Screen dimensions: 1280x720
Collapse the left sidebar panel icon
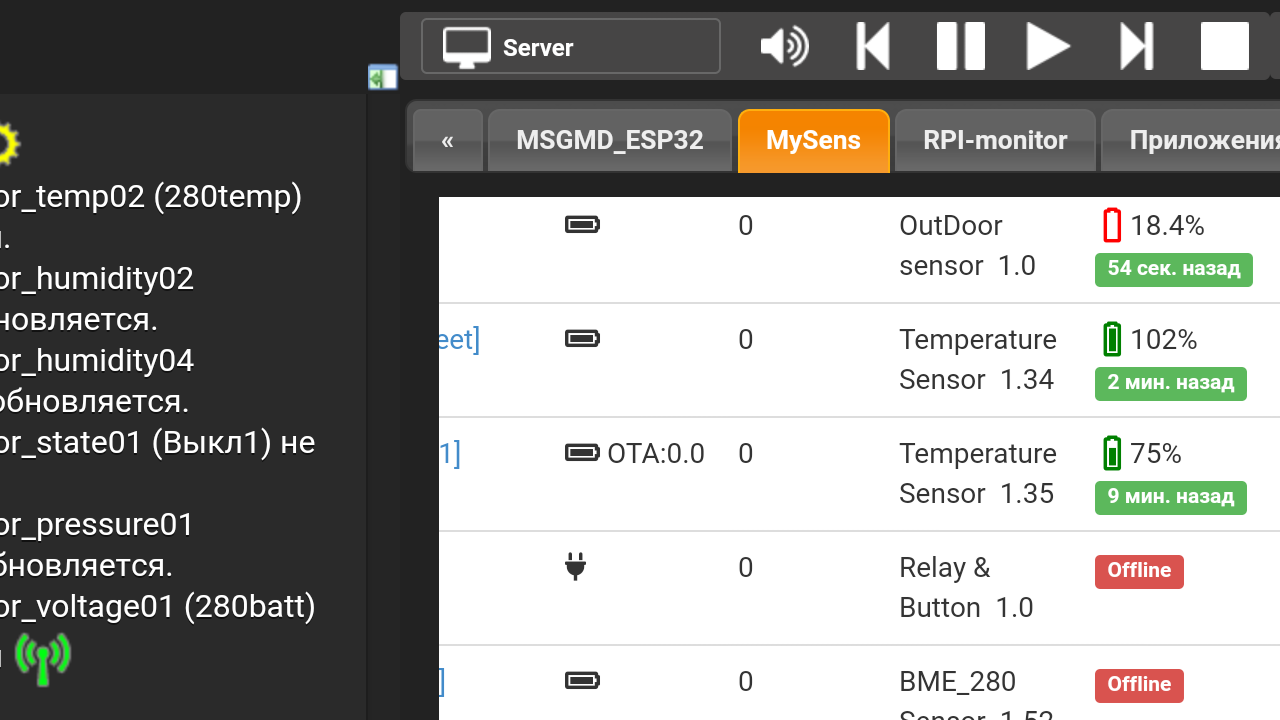pos(382,77)
